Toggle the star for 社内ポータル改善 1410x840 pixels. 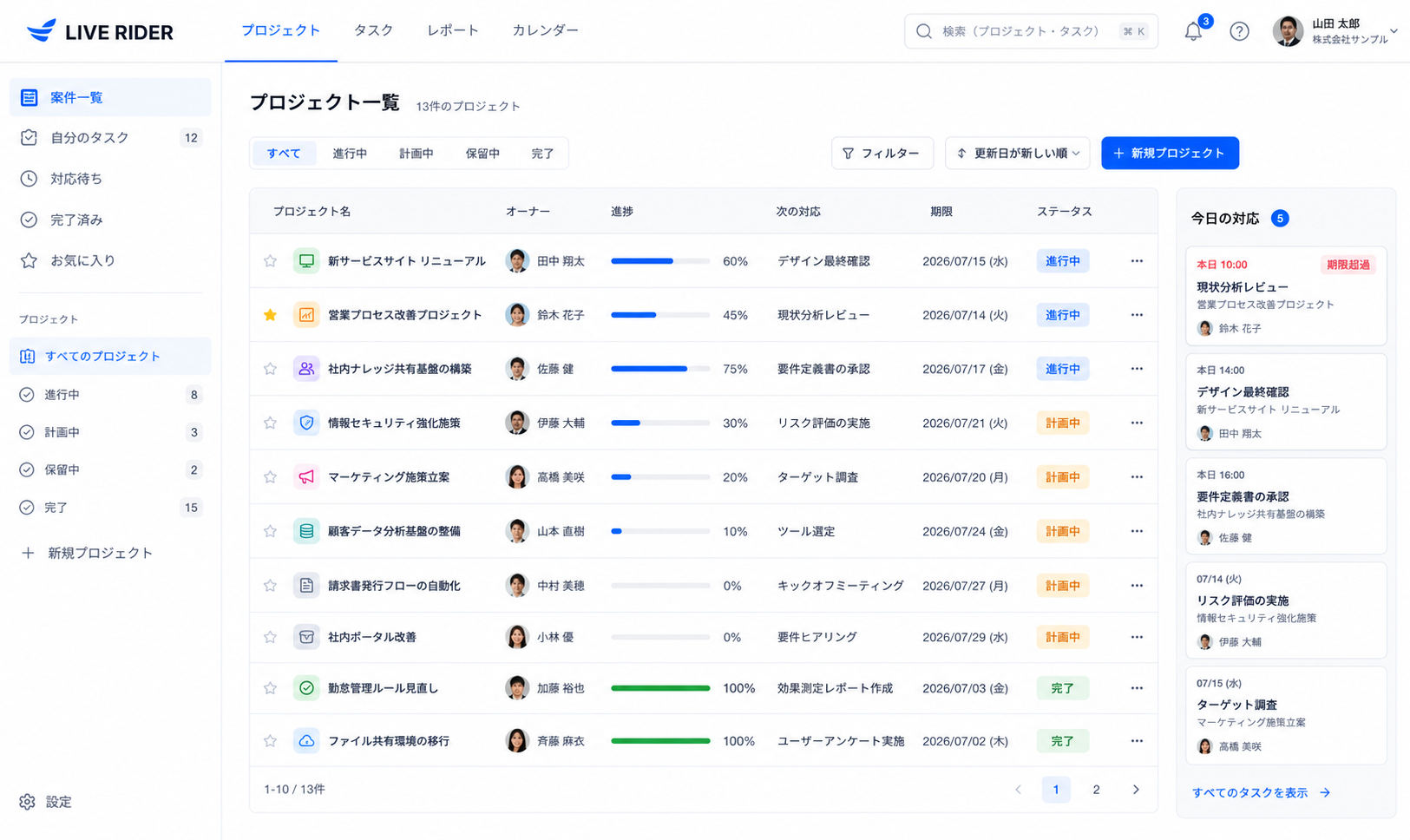pyautogui.click(x=270, y=637)
